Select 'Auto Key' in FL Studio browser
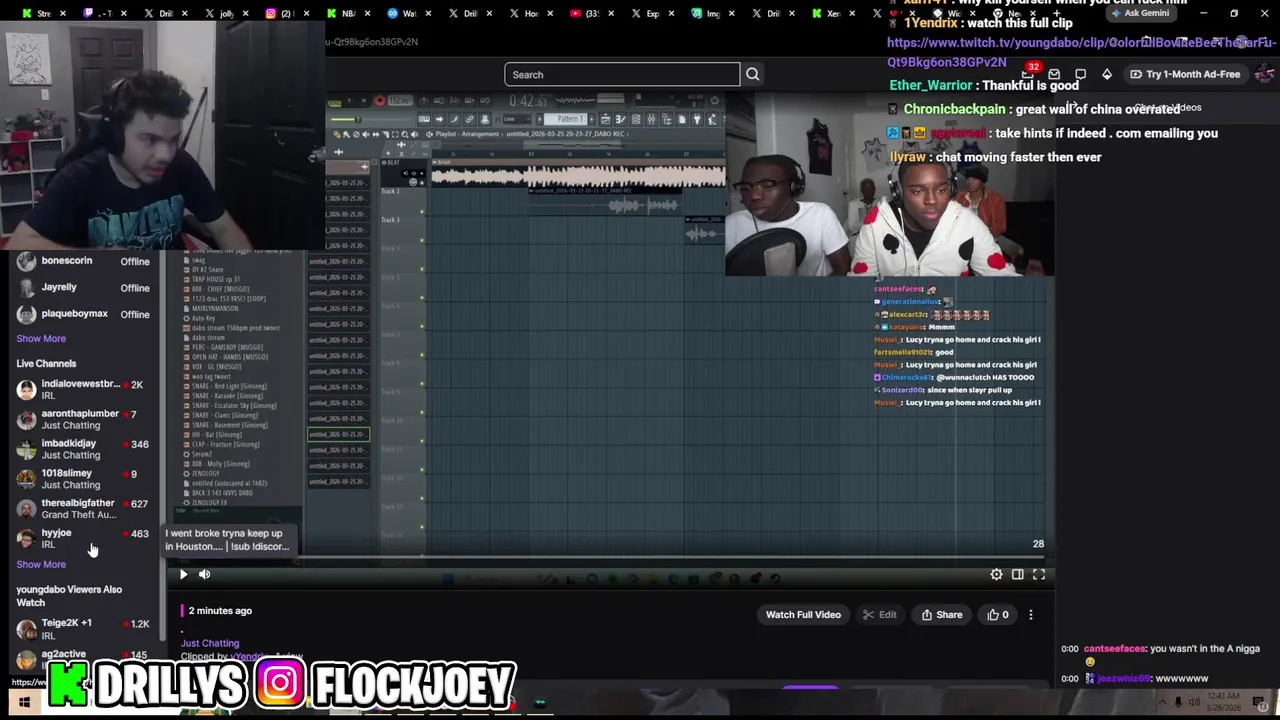Screen dimensions: 1280x720 point(204,318)
